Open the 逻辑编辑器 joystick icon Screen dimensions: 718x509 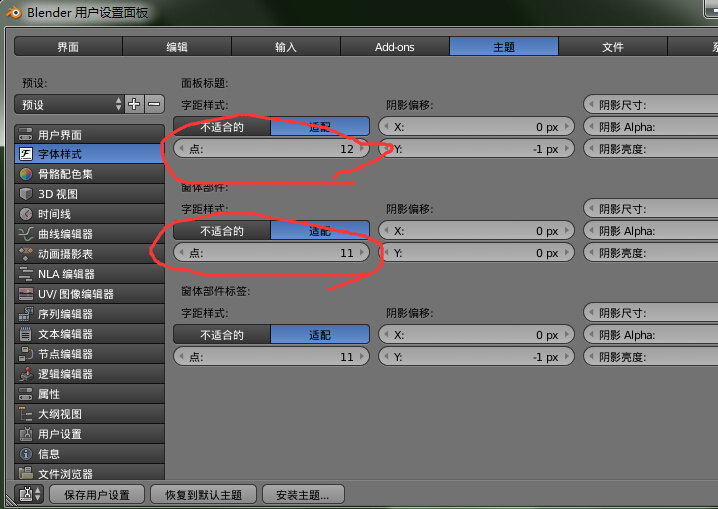[26, 374]
